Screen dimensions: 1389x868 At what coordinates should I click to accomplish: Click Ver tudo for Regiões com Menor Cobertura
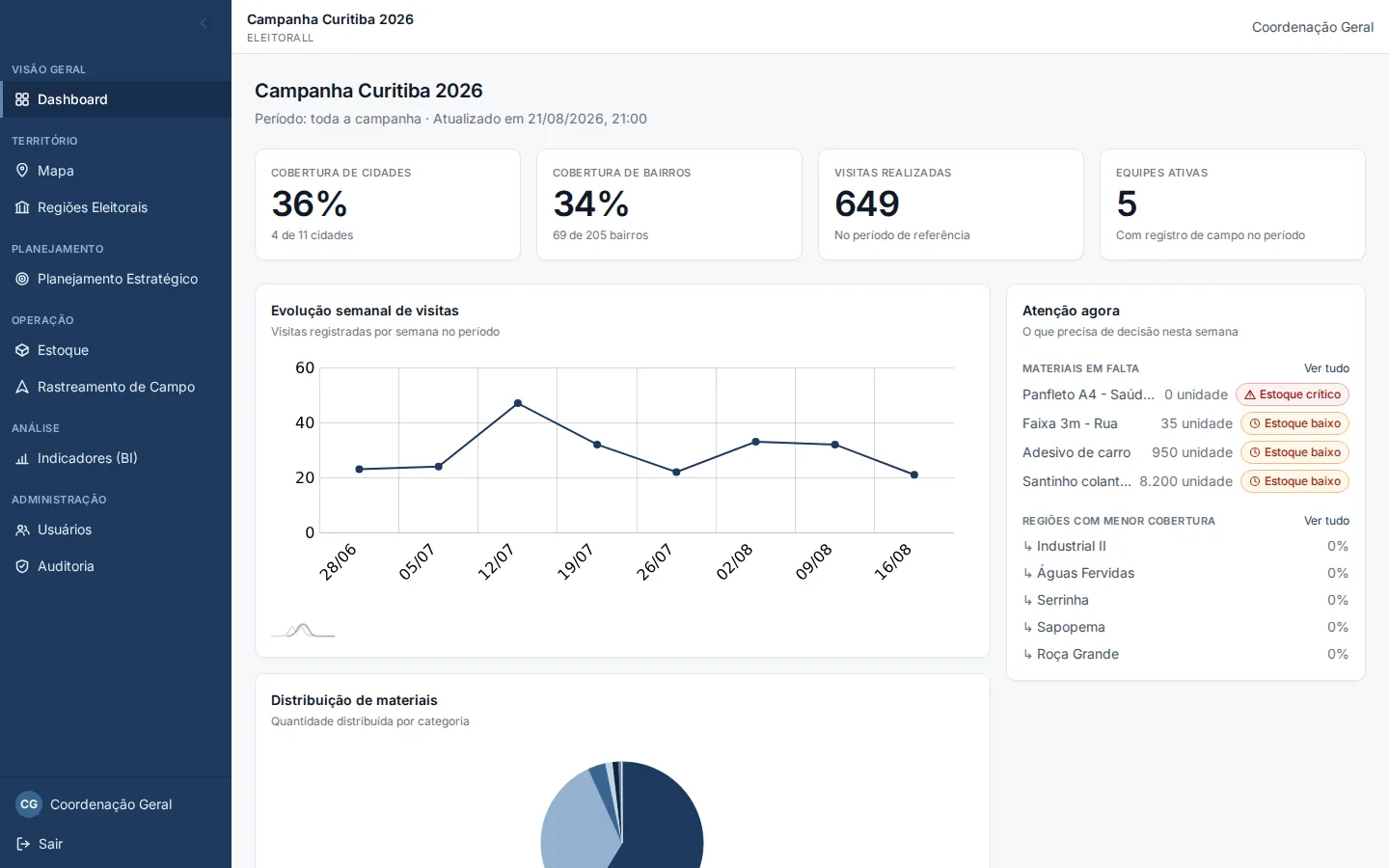pyautogui.click(x=1326, y=521)
